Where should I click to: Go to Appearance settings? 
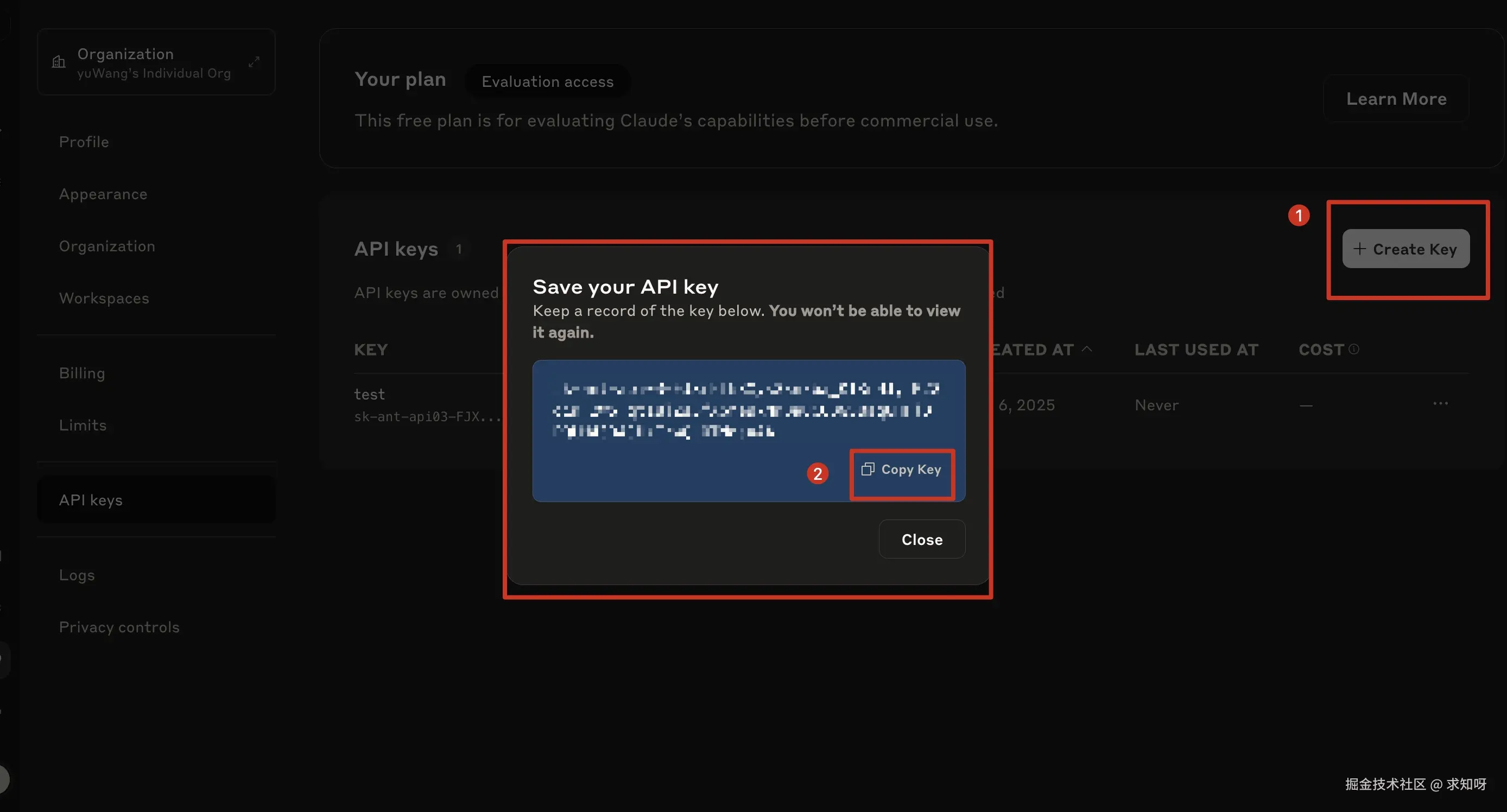pos(103,194)
